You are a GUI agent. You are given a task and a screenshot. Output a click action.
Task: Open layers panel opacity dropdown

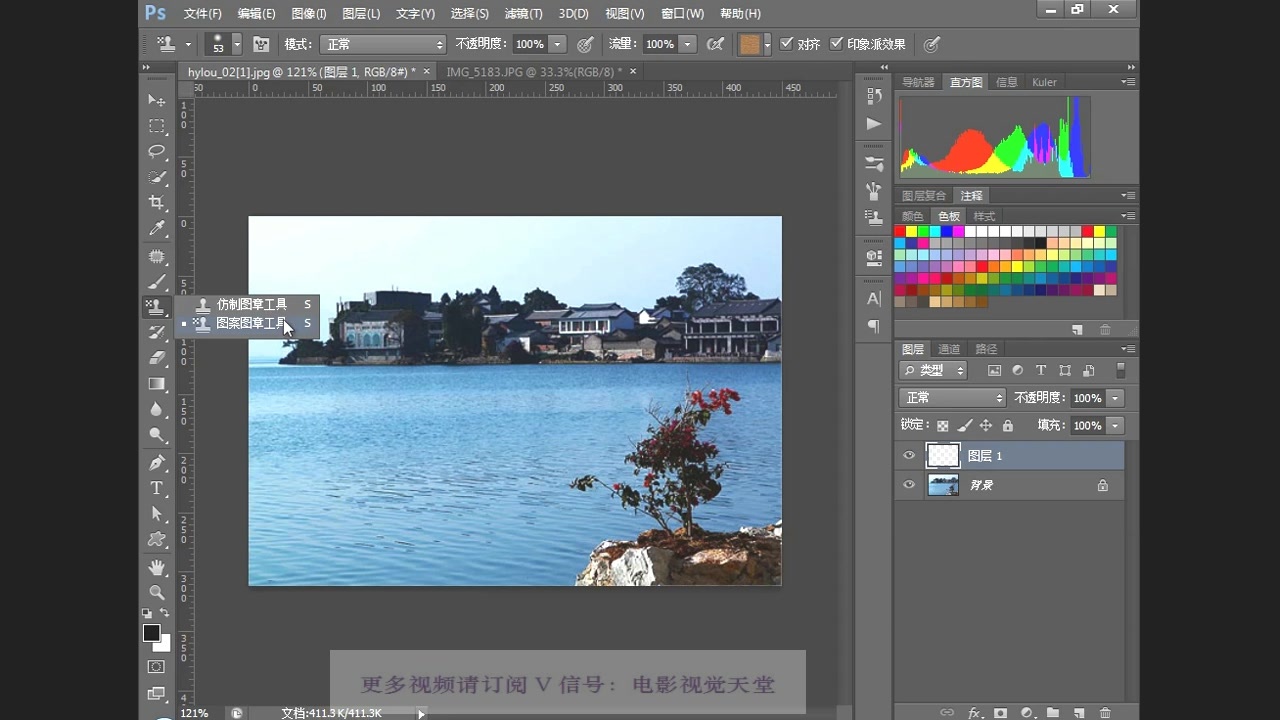coord(1115,398)
